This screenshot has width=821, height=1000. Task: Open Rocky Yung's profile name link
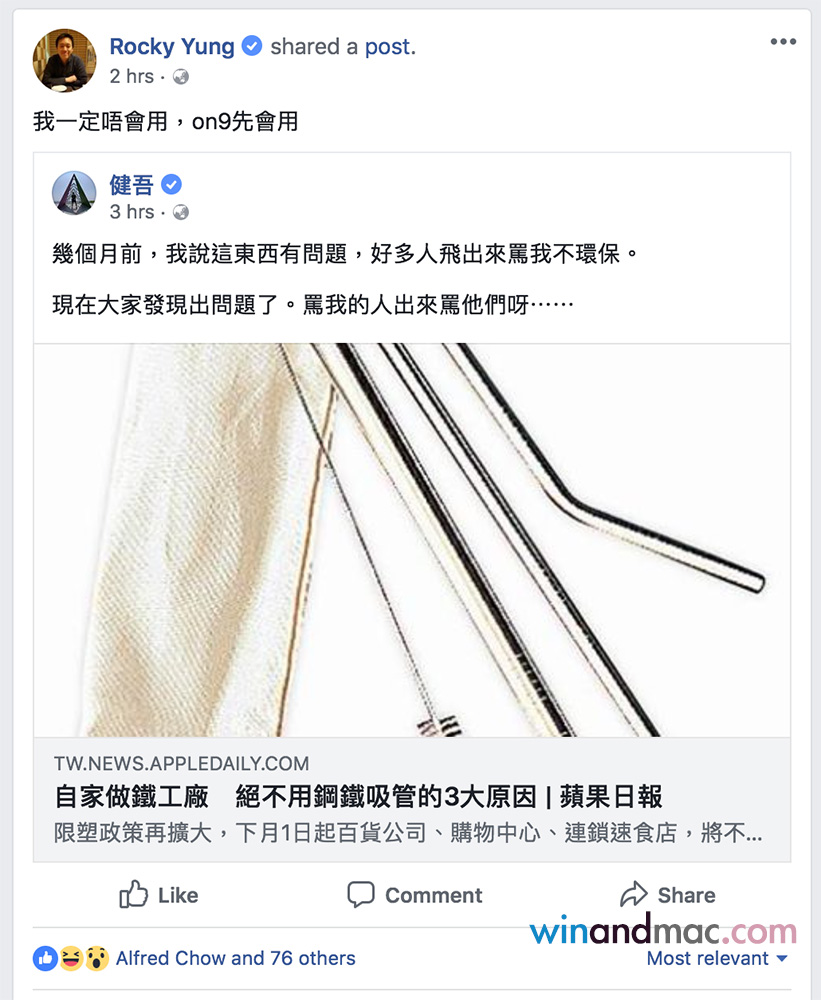[x=172, y=47]
